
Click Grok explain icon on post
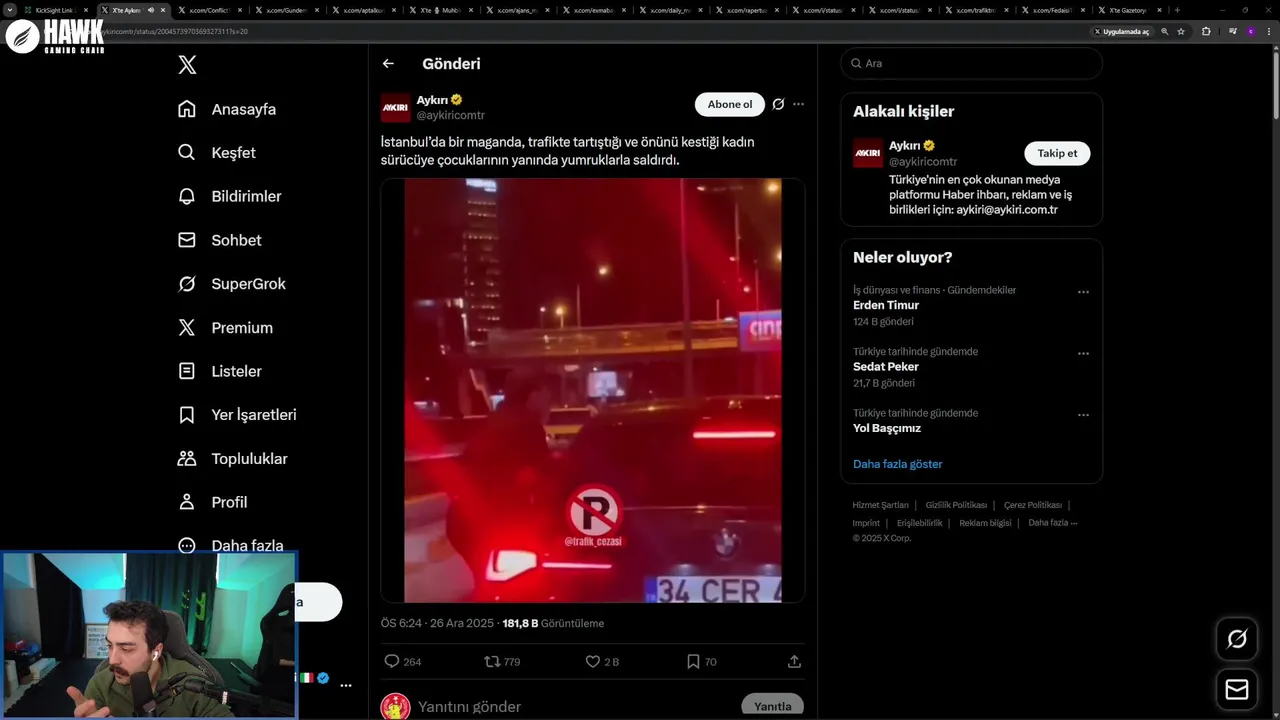click(778, 104)
